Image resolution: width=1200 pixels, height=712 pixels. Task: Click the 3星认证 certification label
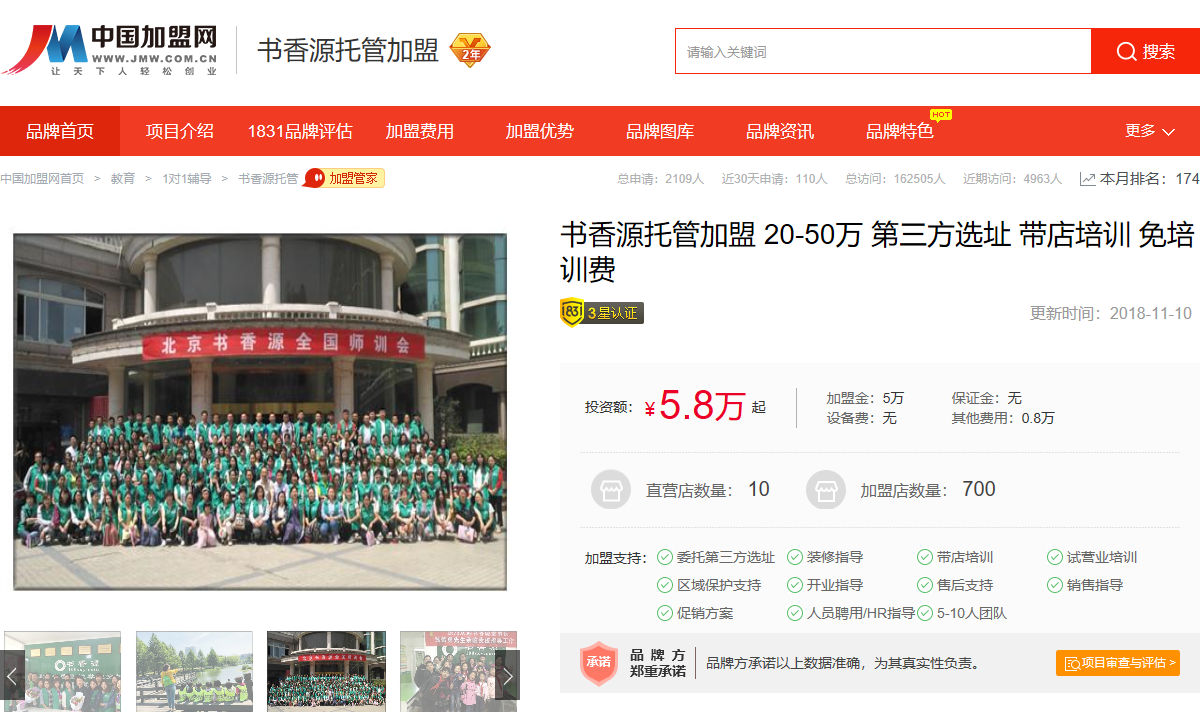pyautogui.click(x=612, y=313)
